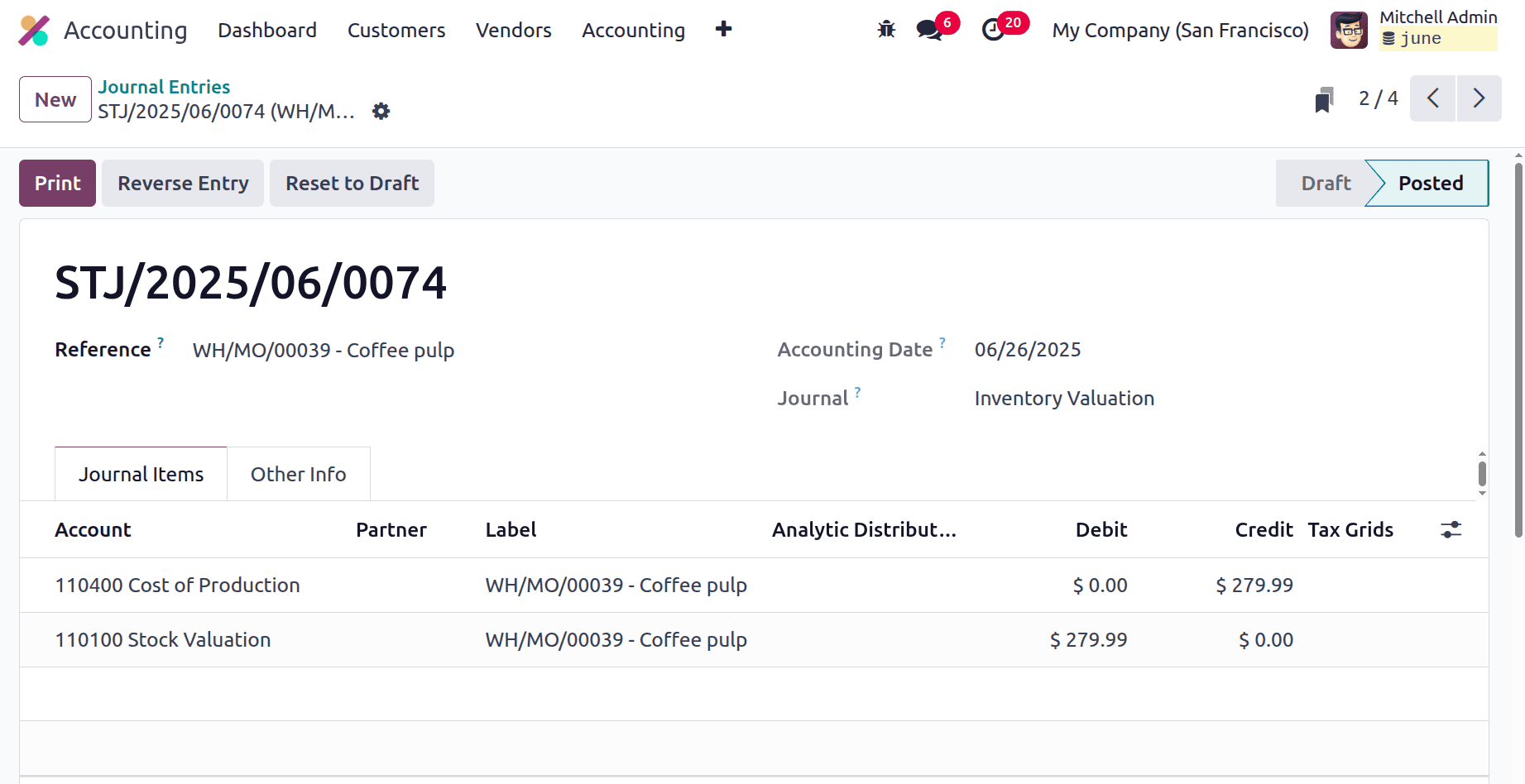Click the Journal help question mark

(x=858, y=391)
